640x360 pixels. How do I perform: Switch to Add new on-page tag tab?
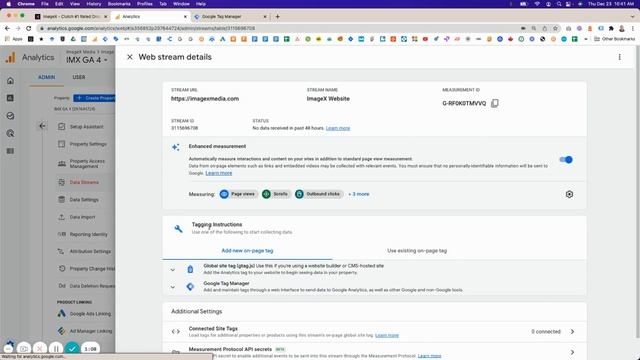(x=247, y=251)
